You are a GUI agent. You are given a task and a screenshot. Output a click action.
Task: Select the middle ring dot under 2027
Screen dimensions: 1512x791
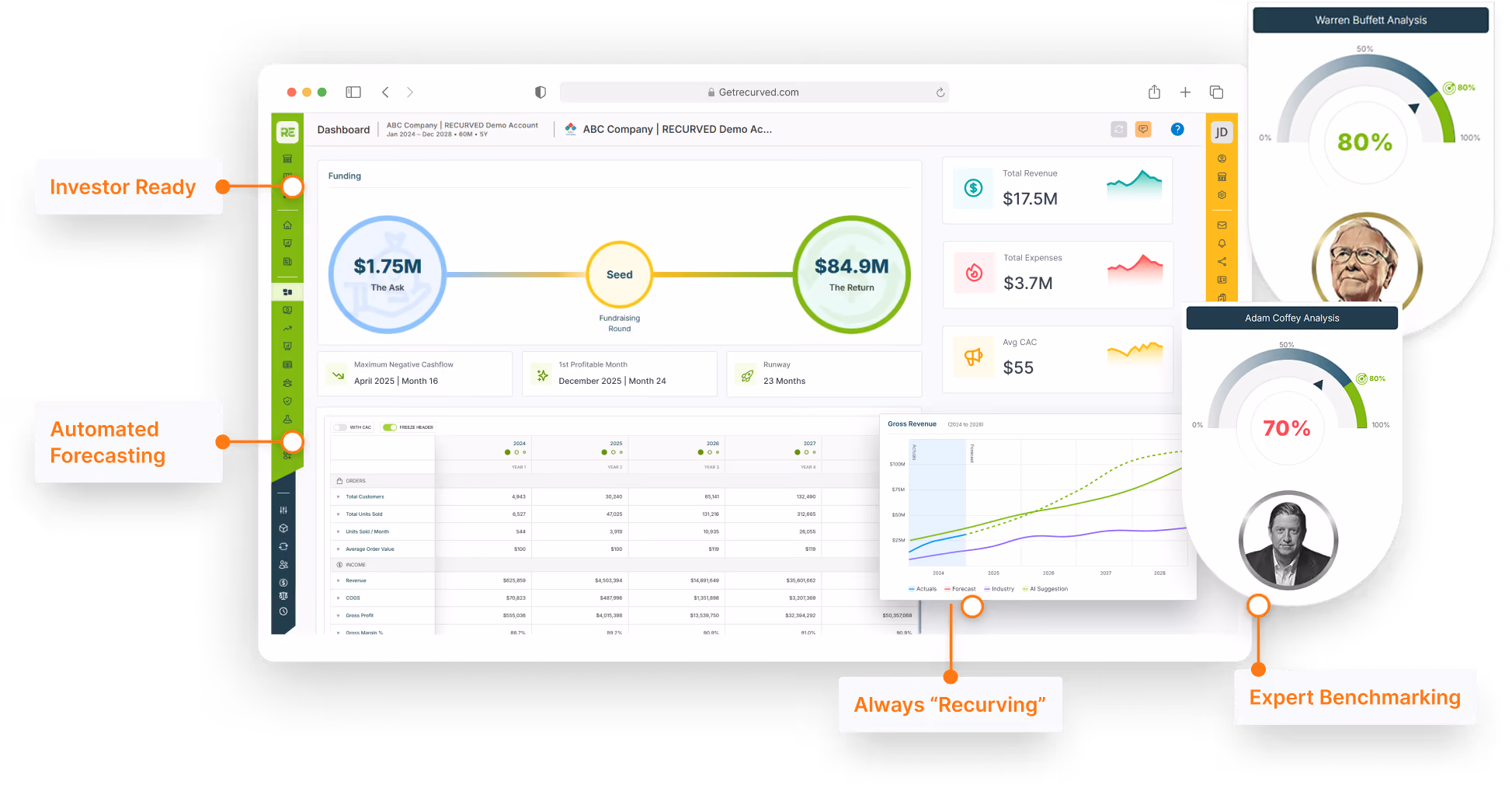tap(806, 452)
